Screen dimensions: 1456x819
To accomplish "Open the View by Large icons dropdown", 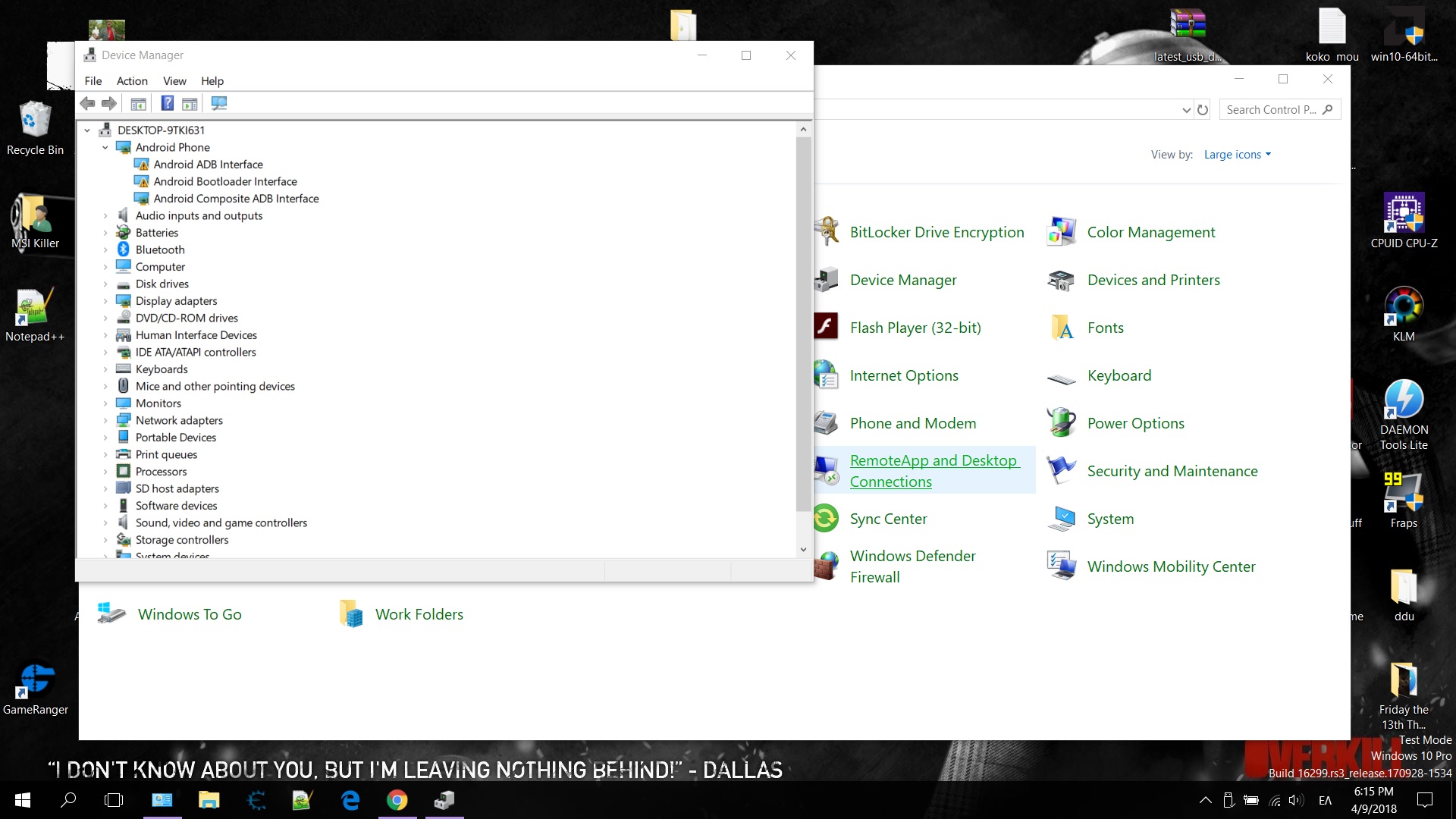I will pyautogui.click(x=1237, y=155).
